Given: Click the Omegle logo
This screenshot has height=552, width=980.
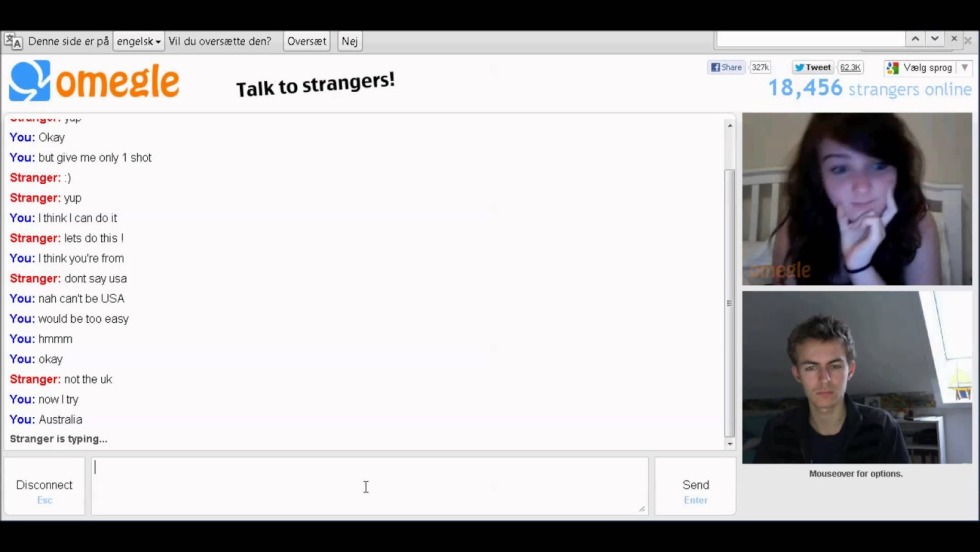Looking at the screenshot, I should 94,82.
